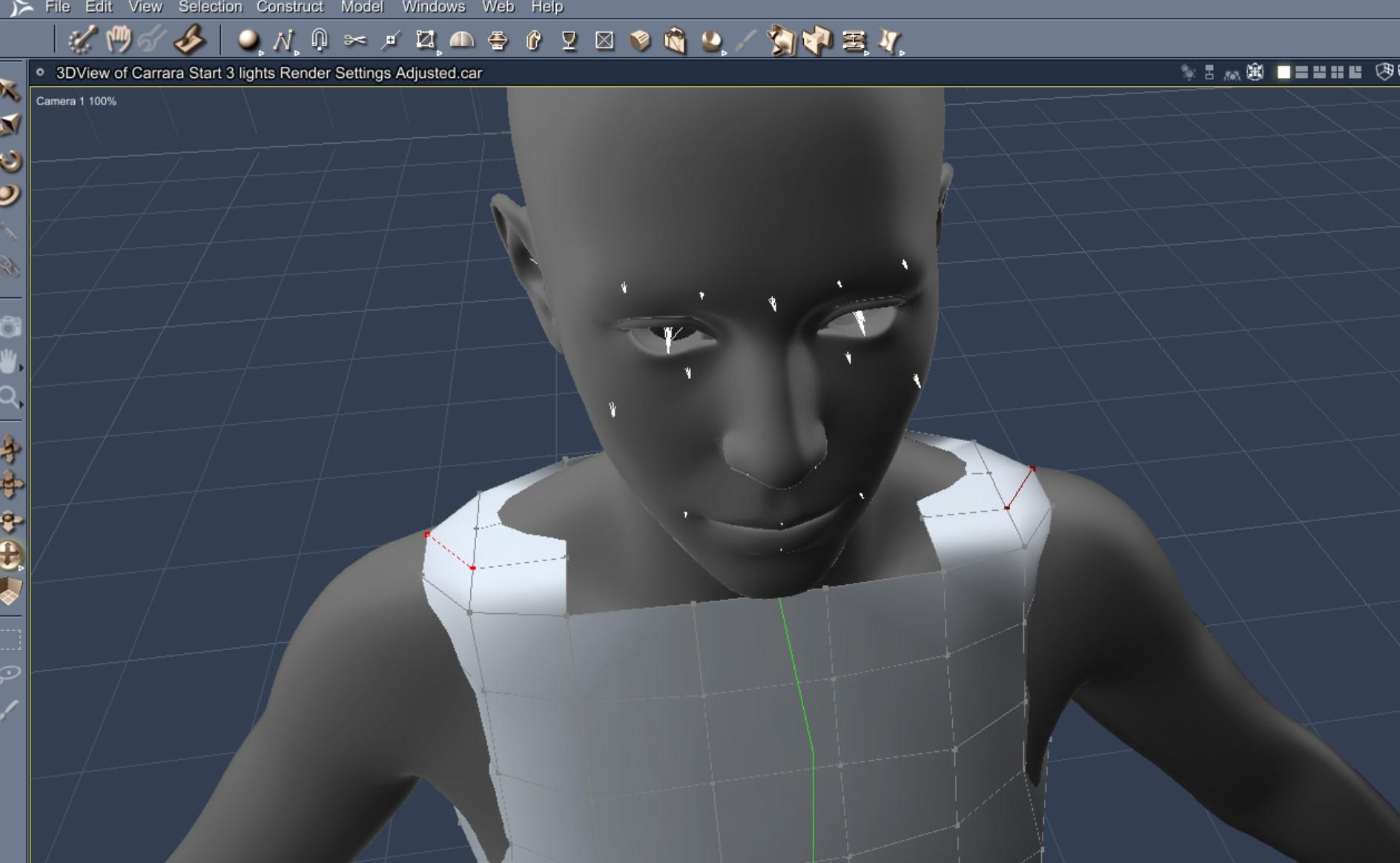The width and height of the screenshot is (1400, 863).
Task: Click the second folded-mesh tool icon
Action: (817, 40)
